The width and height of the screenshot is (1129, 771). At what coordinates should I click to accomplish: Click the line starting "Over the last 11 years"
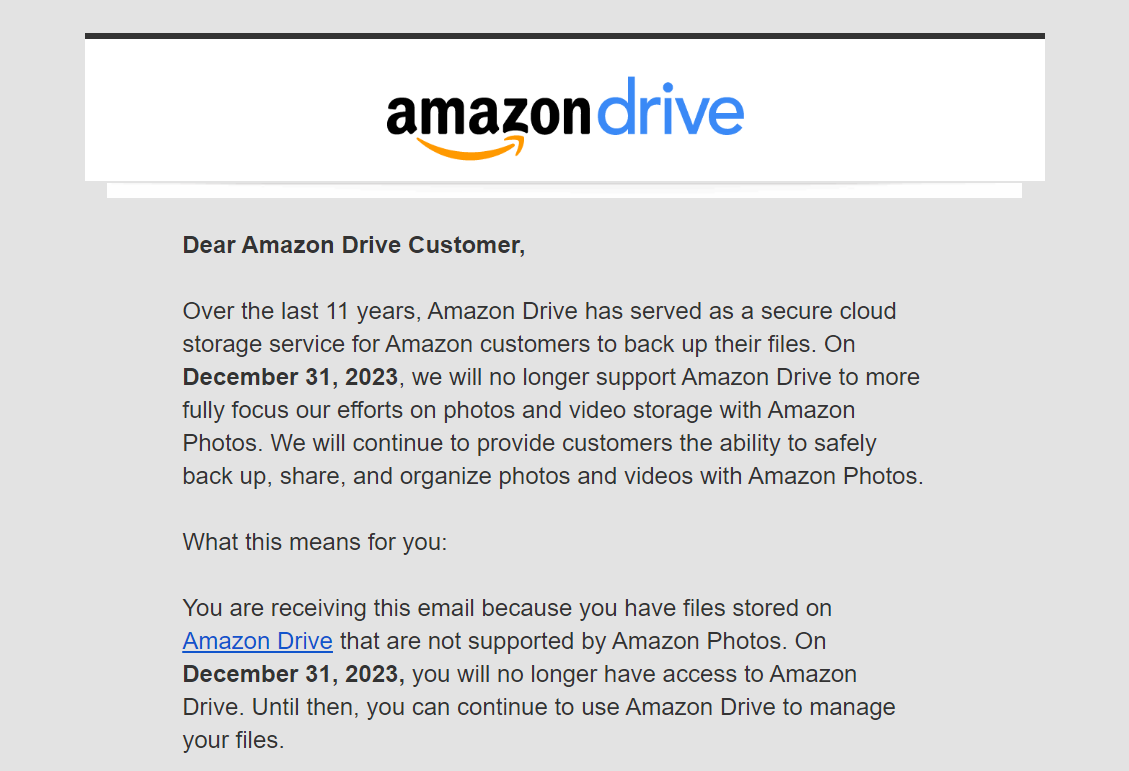[x=539, y=311]
